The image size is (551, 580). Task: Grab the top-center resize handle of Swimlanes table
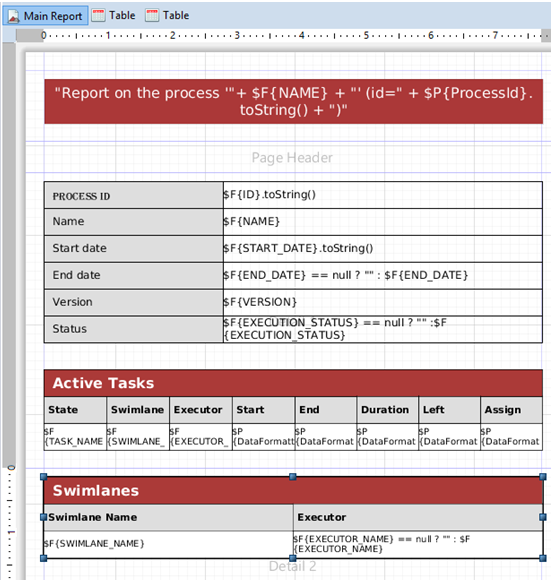293,477
